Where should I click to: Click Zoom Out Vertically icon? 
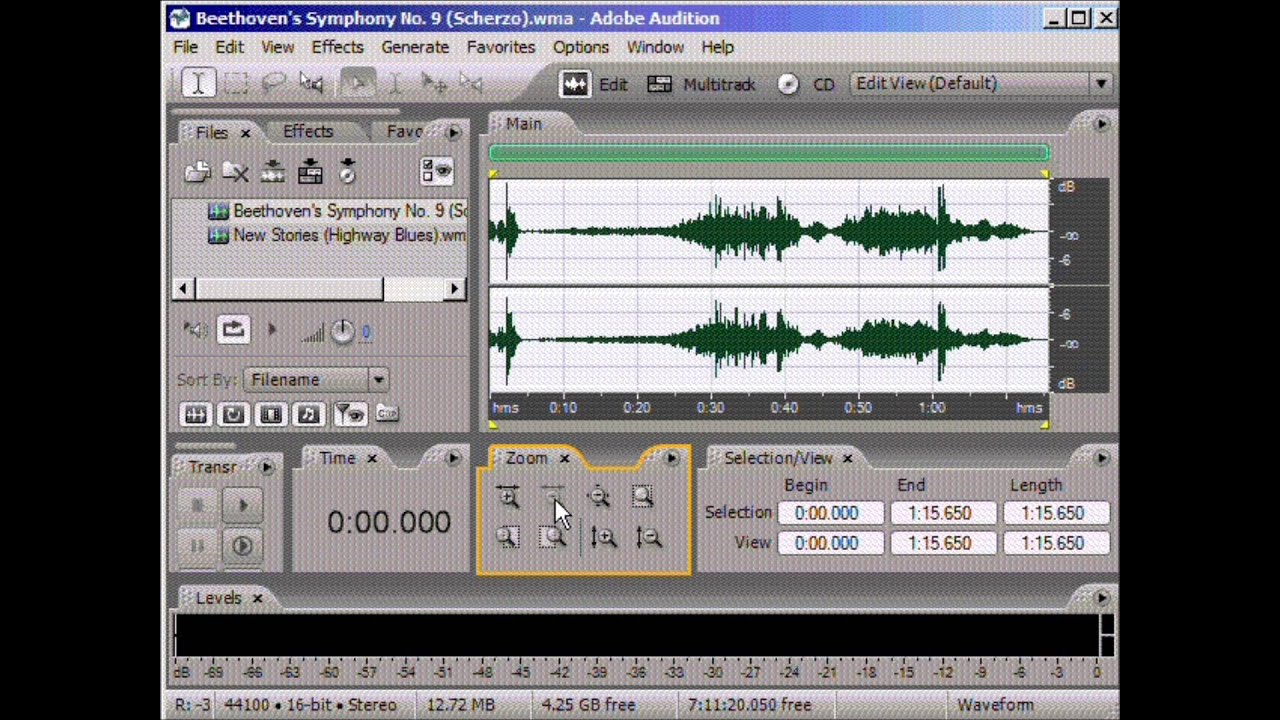[649, 538]
